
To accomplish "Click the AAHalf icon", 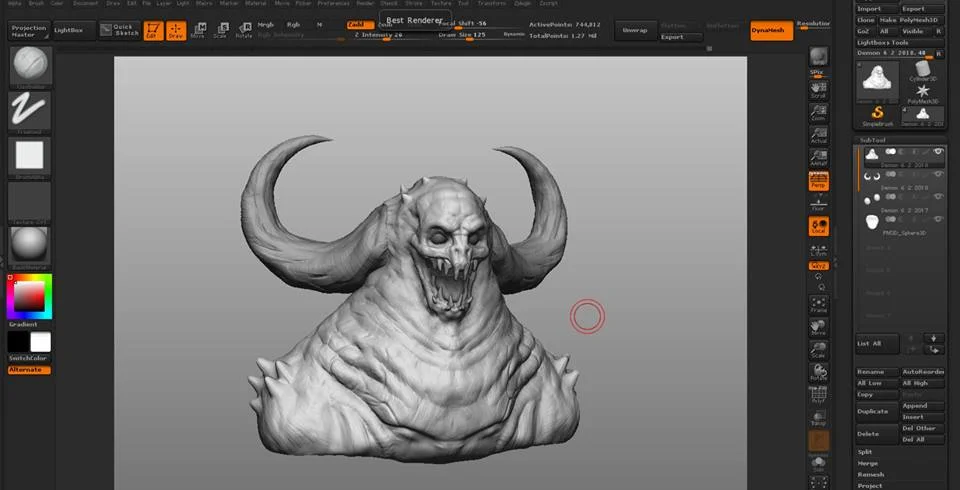I will pos(819,158).
